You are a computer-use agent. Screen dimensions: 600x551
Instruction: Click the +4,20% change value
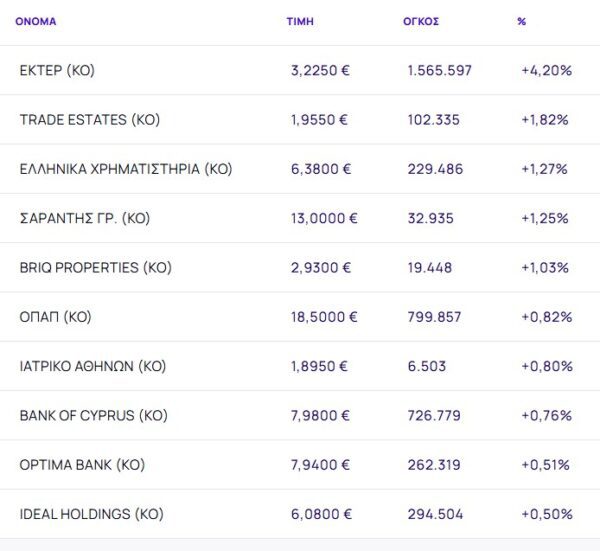[546, 71]
